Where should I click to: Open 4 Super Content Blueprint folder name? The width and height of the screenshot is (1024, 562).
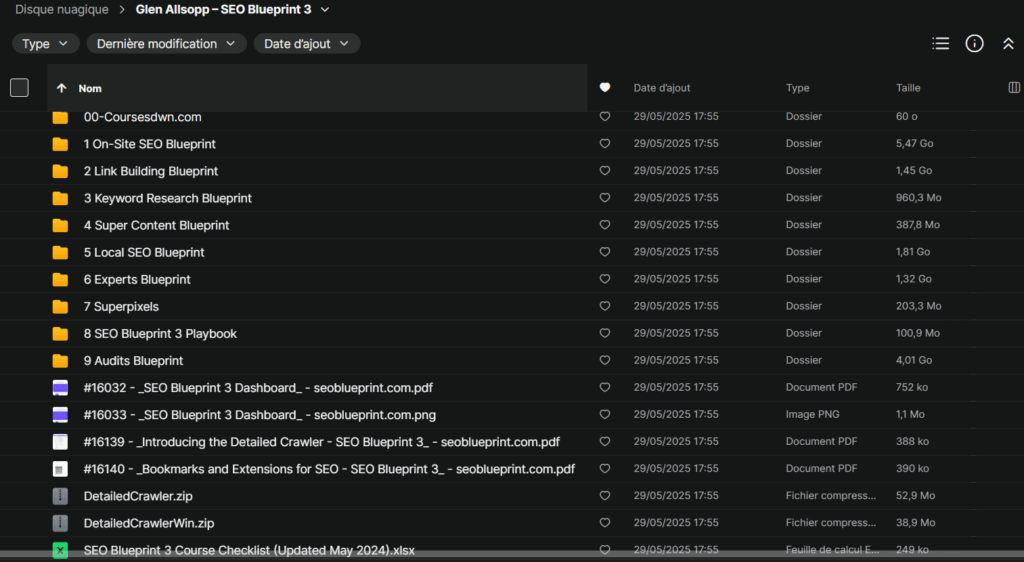coord(156,225)
